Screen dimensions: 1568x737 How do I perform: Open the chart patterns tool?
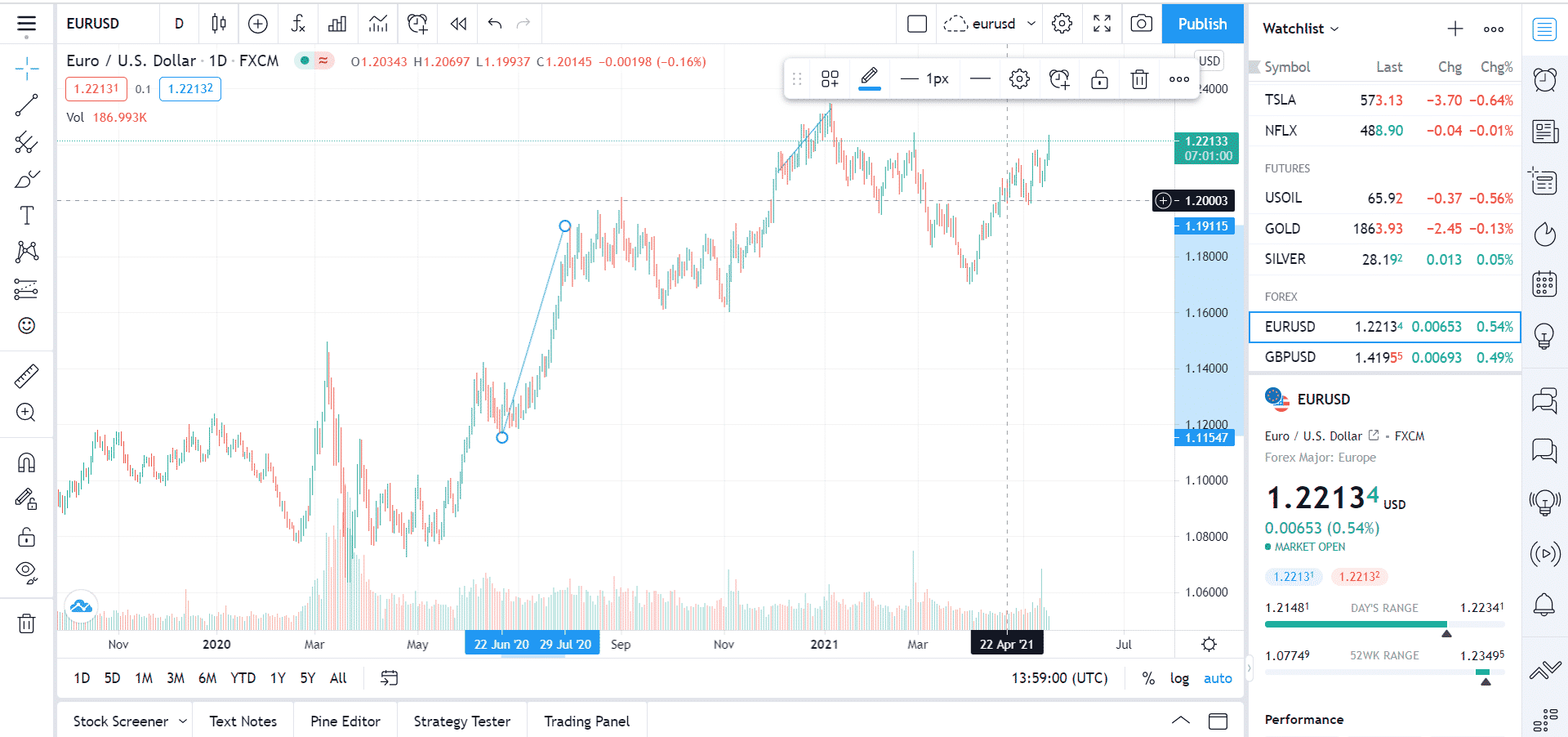26,252
